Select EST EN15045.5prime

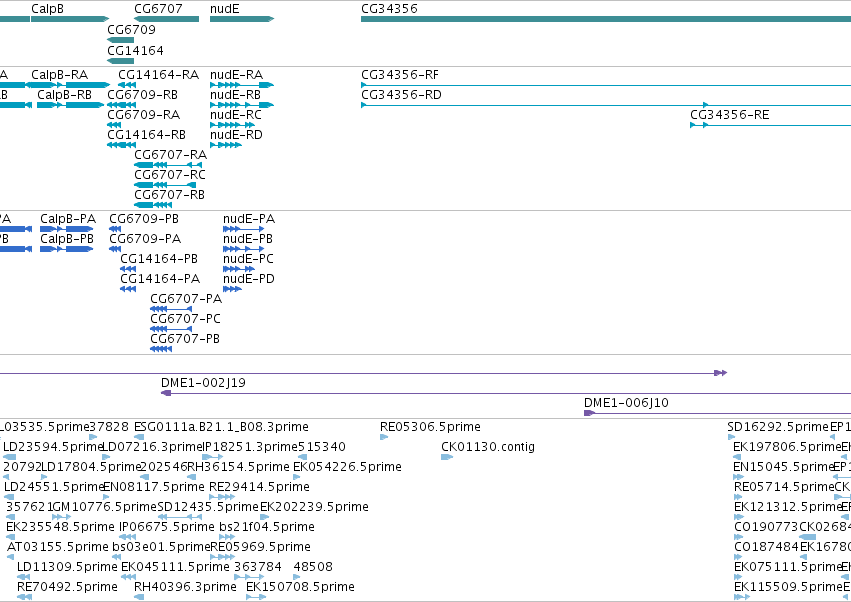click(x=783, y=467)
